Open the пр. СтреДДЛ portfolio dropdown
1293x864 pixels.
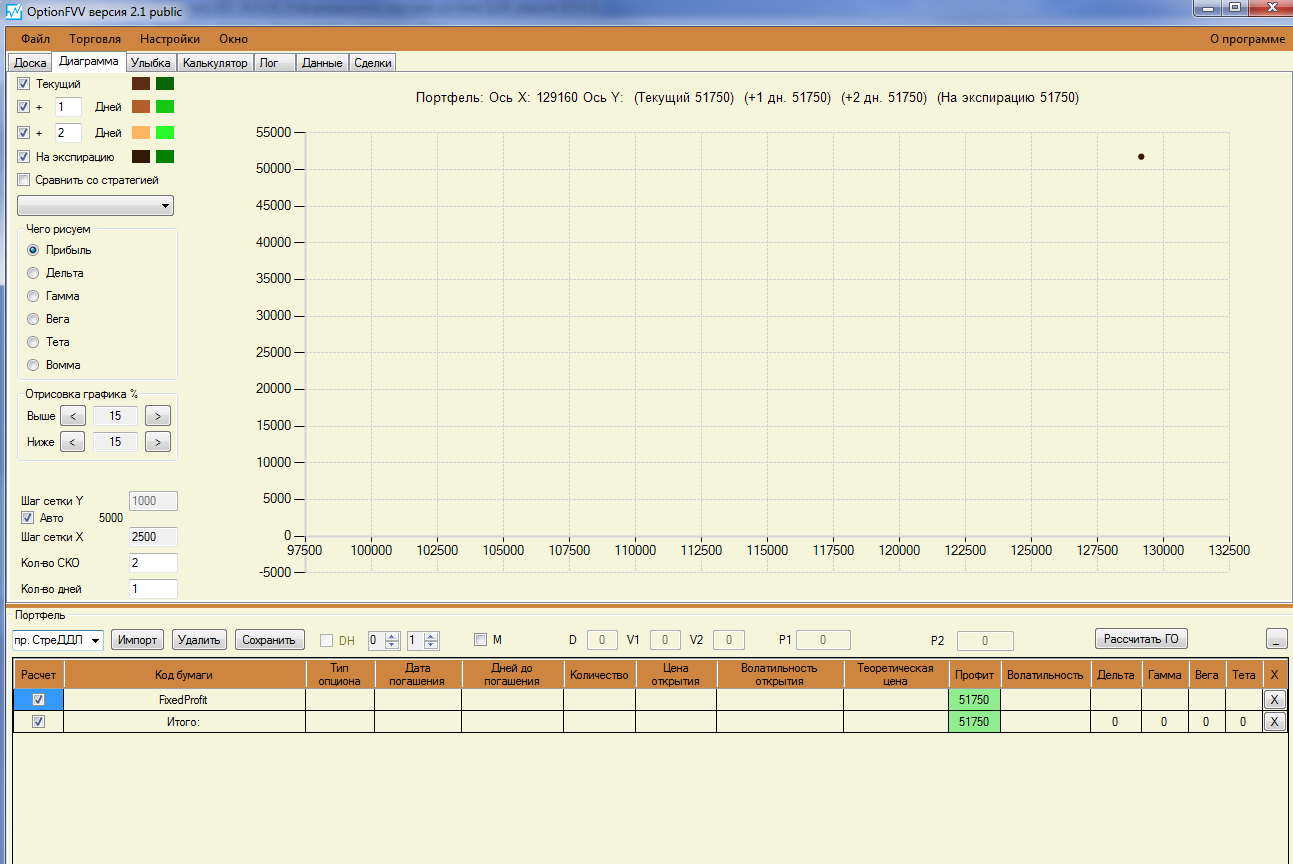coord(57,640)
